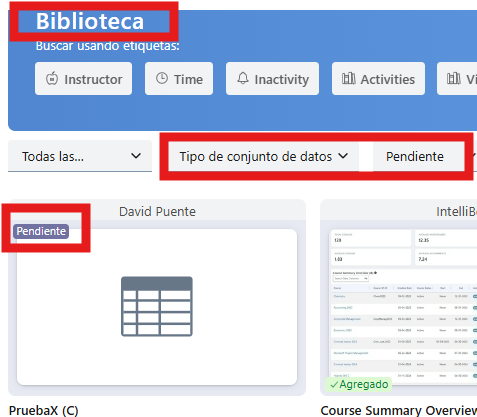Click the books icon on Activities tag

pyautogui.click(x=349, y=79)
